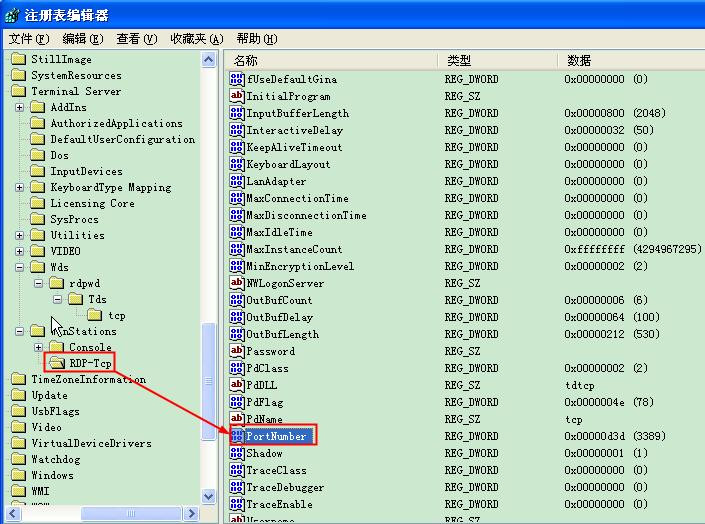Expand the KeyboardType Mapping node

[19, 187]
